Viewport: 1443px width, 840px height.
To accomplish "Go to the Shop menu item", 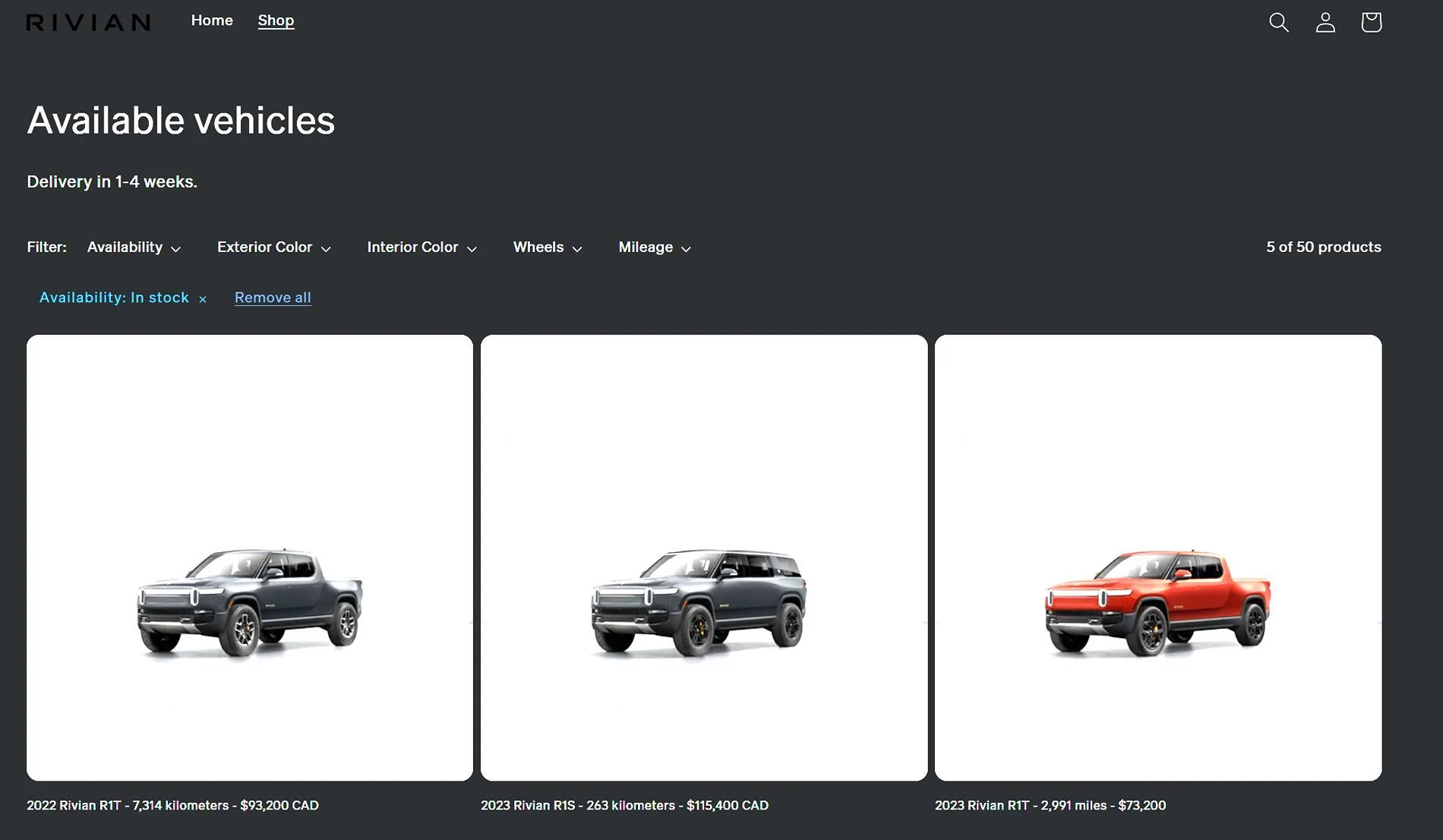I will click(276, 21).
